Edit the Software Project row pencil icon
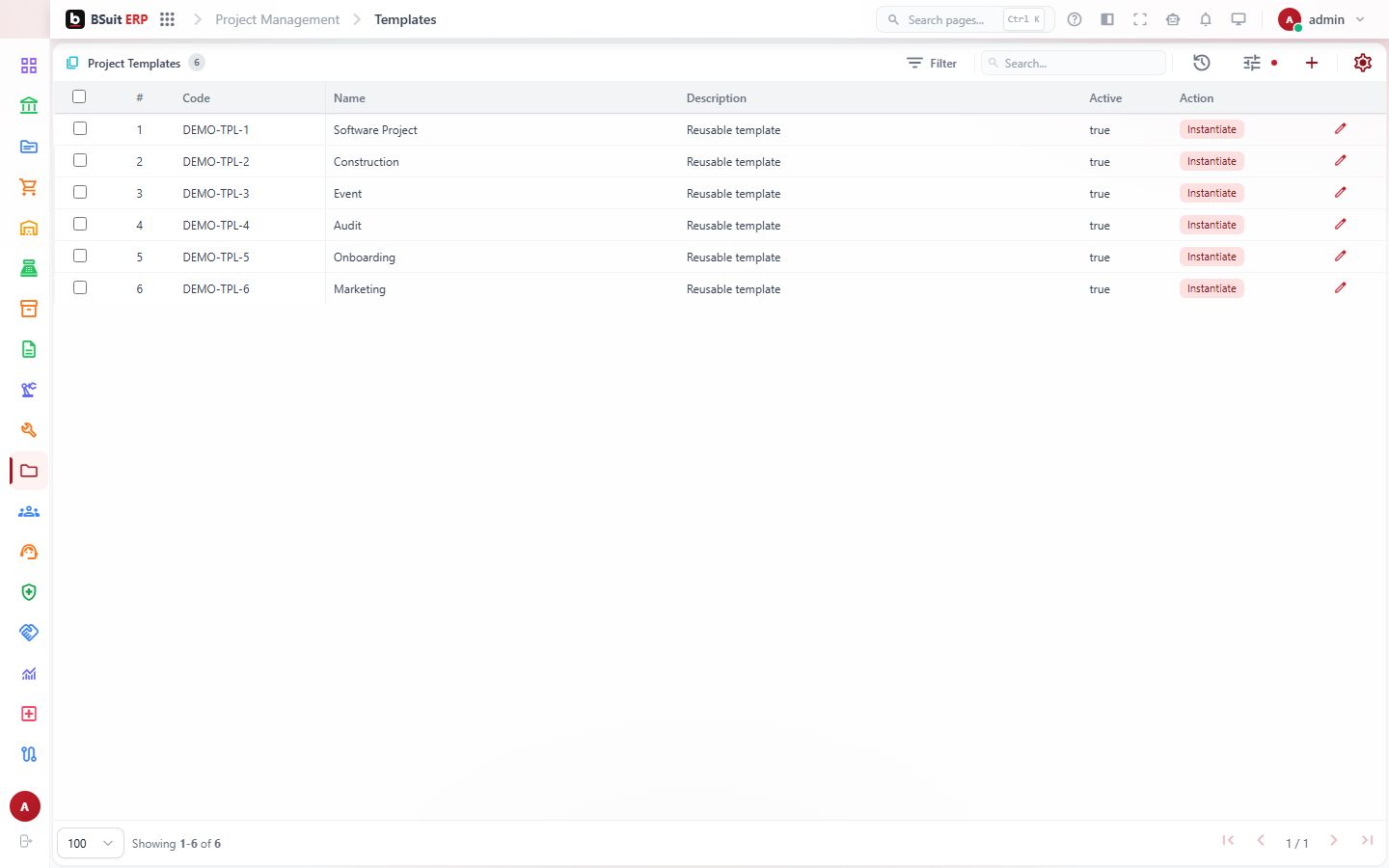The image size is (1389, 868). tap(1341, 128)
